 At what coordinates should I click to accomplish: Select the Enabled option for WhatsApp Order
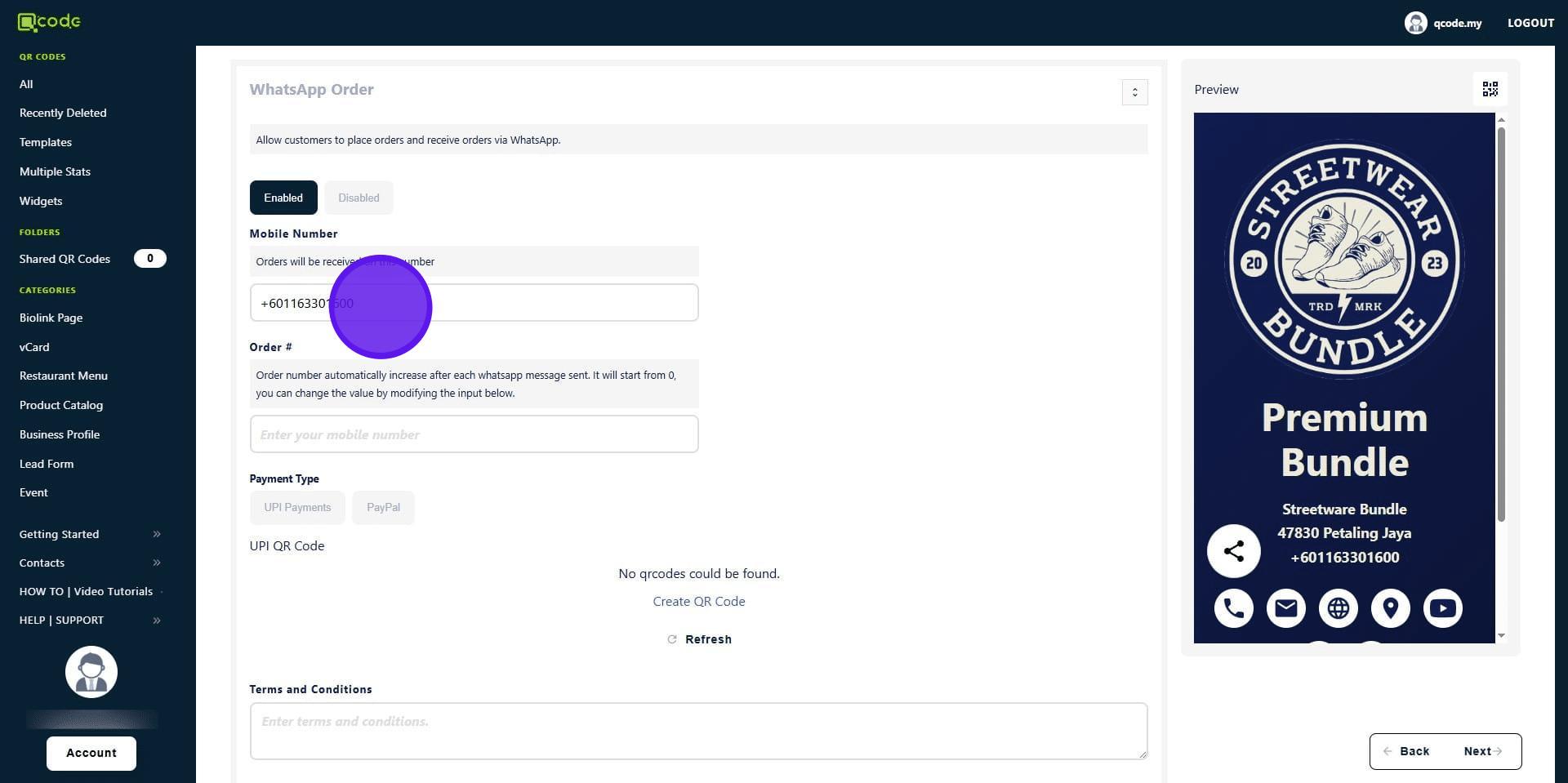283,198
